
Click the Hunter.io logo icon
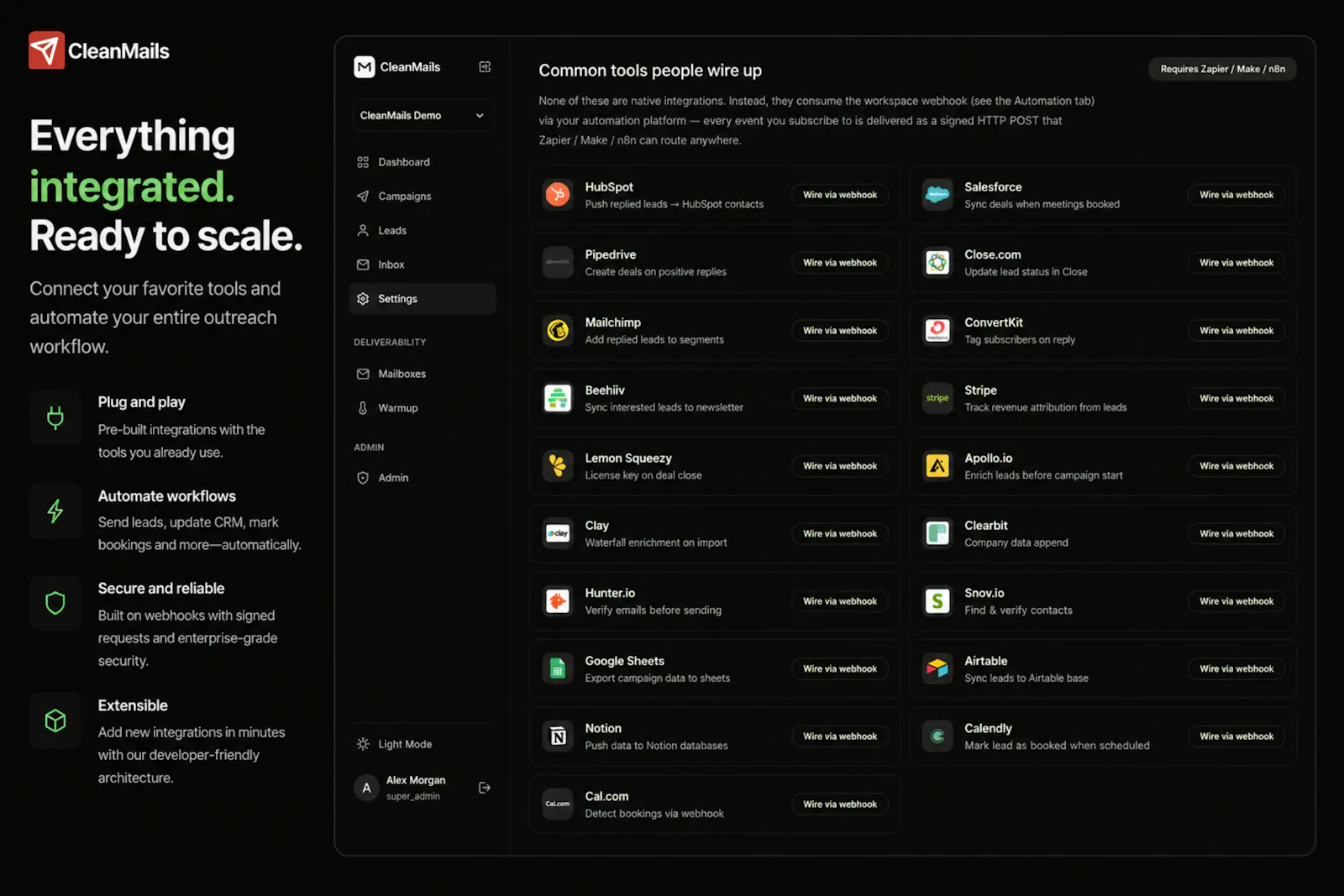[x=558, y=601]
